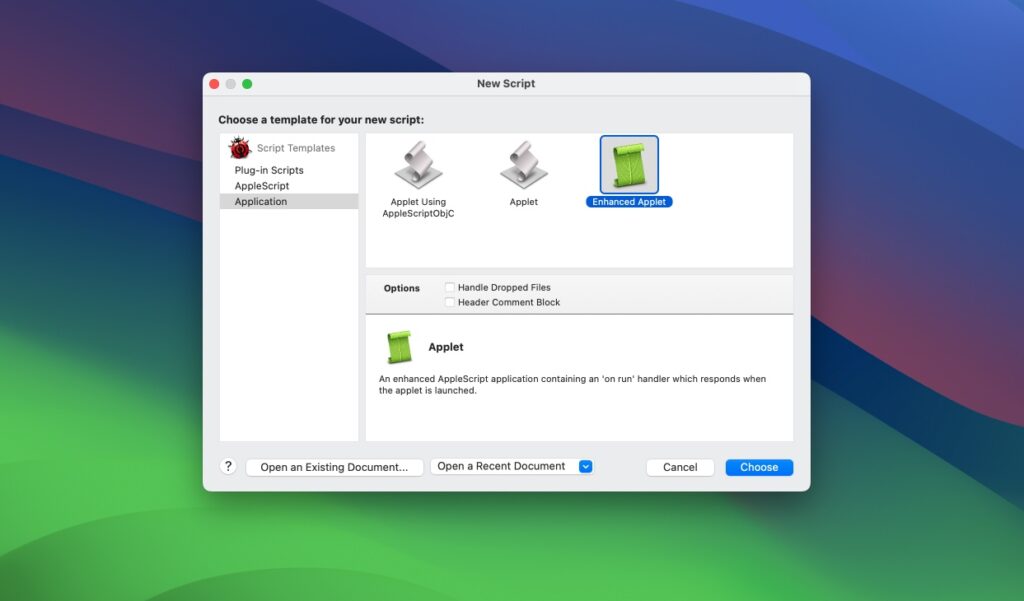Click Open an Existing Document
Image resolution: width=1024 pixels, height=601 pixels.
coord(334,466)
